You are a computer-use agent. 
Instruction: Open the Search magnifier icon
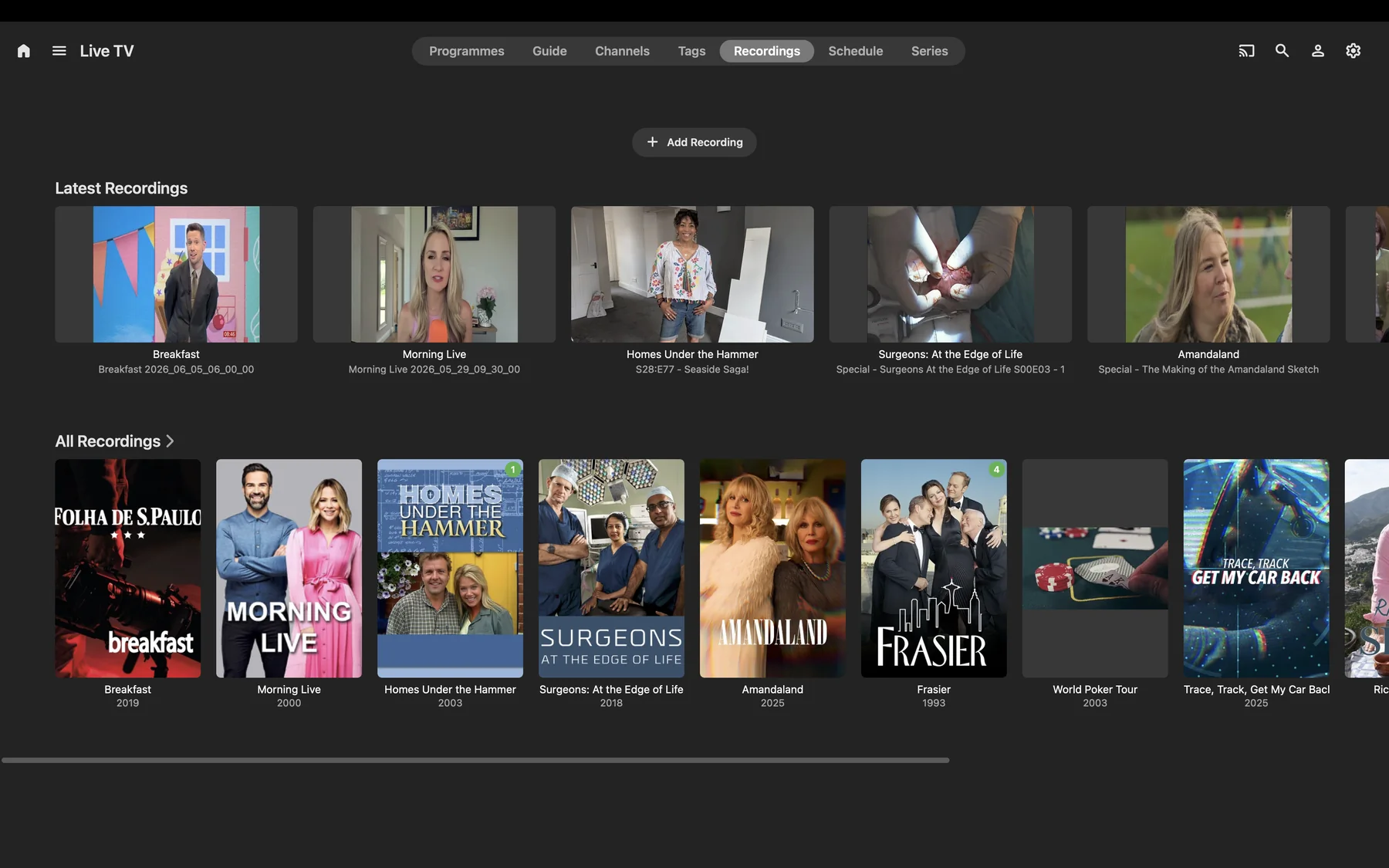tap(1282, 51)
